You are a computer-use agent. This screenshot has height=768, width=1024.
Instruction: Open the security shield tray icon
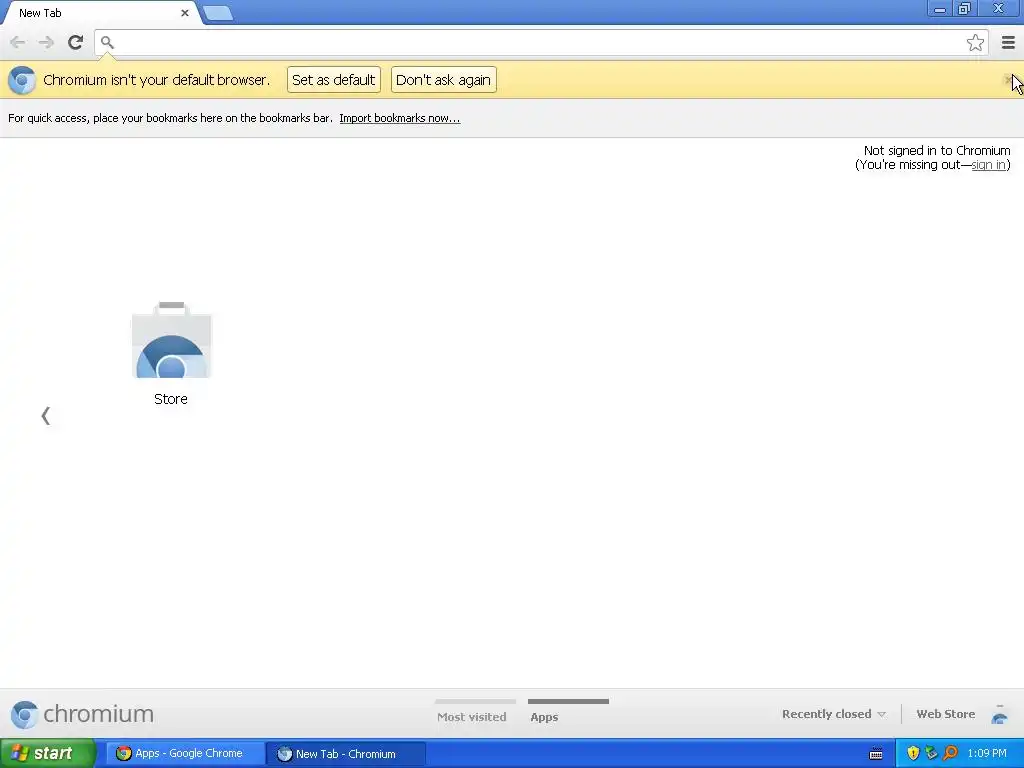click(x=913, y=754)
